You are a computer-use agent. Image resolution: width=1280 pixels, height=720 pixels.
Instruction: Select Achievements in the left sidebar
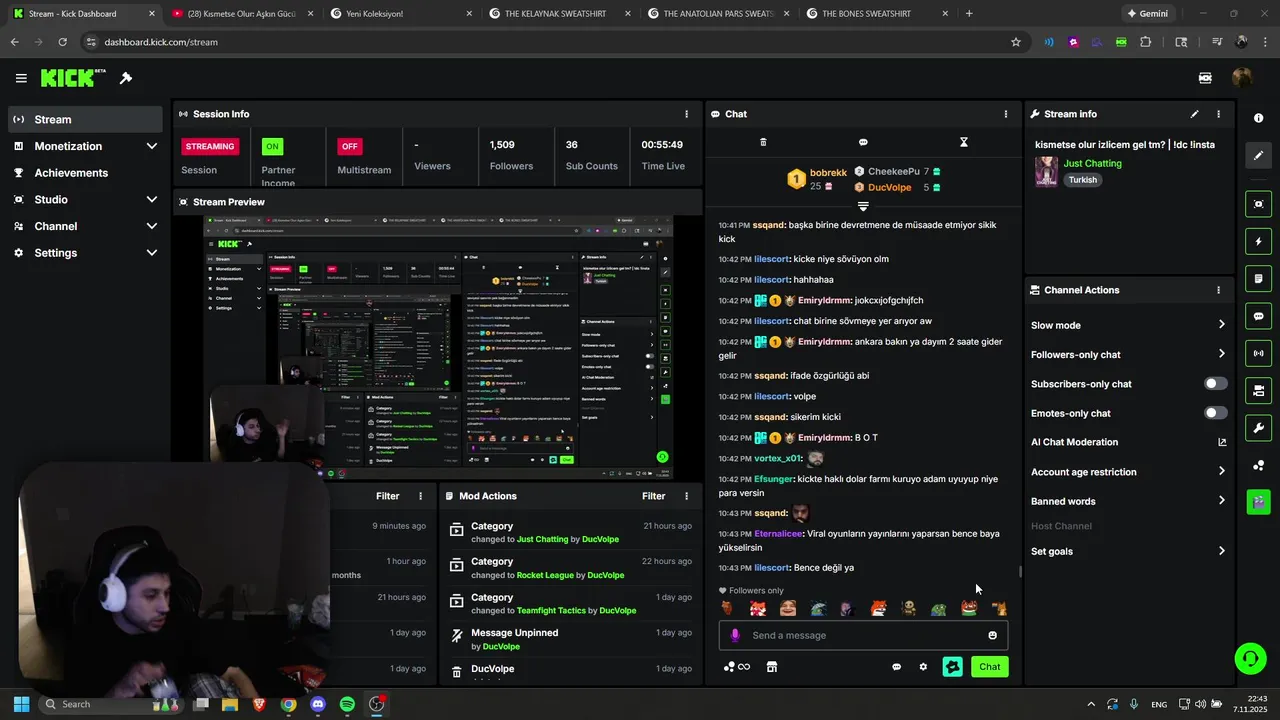tap(84, 173)
